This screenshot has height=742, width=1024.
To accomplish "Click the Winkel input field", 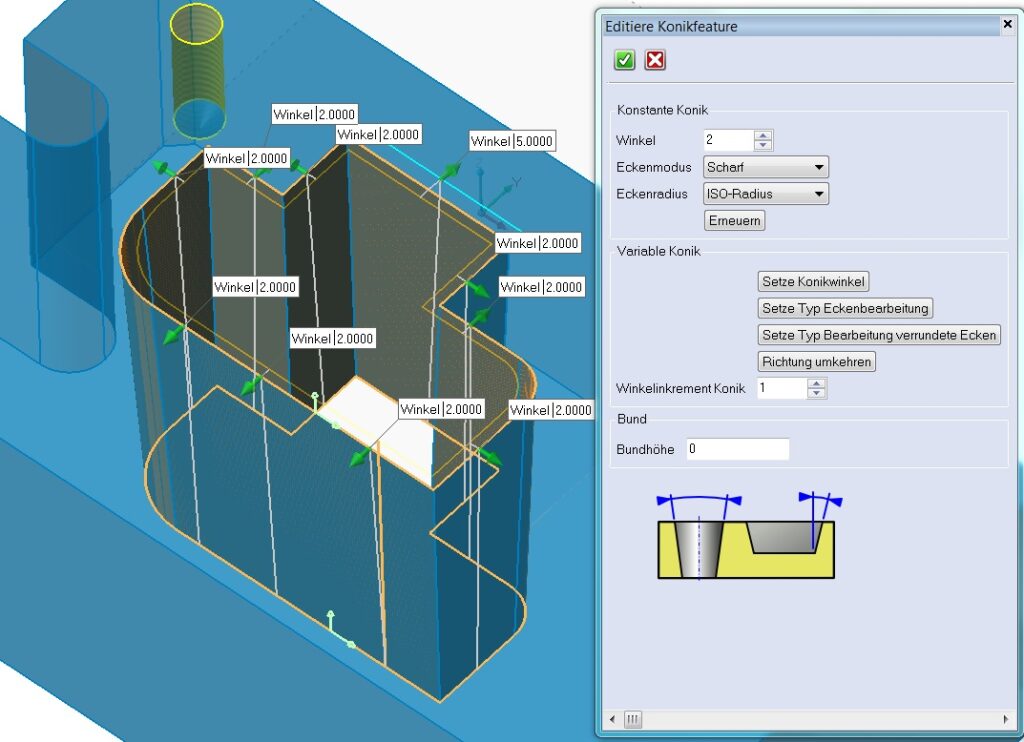I will pos(729,140).
